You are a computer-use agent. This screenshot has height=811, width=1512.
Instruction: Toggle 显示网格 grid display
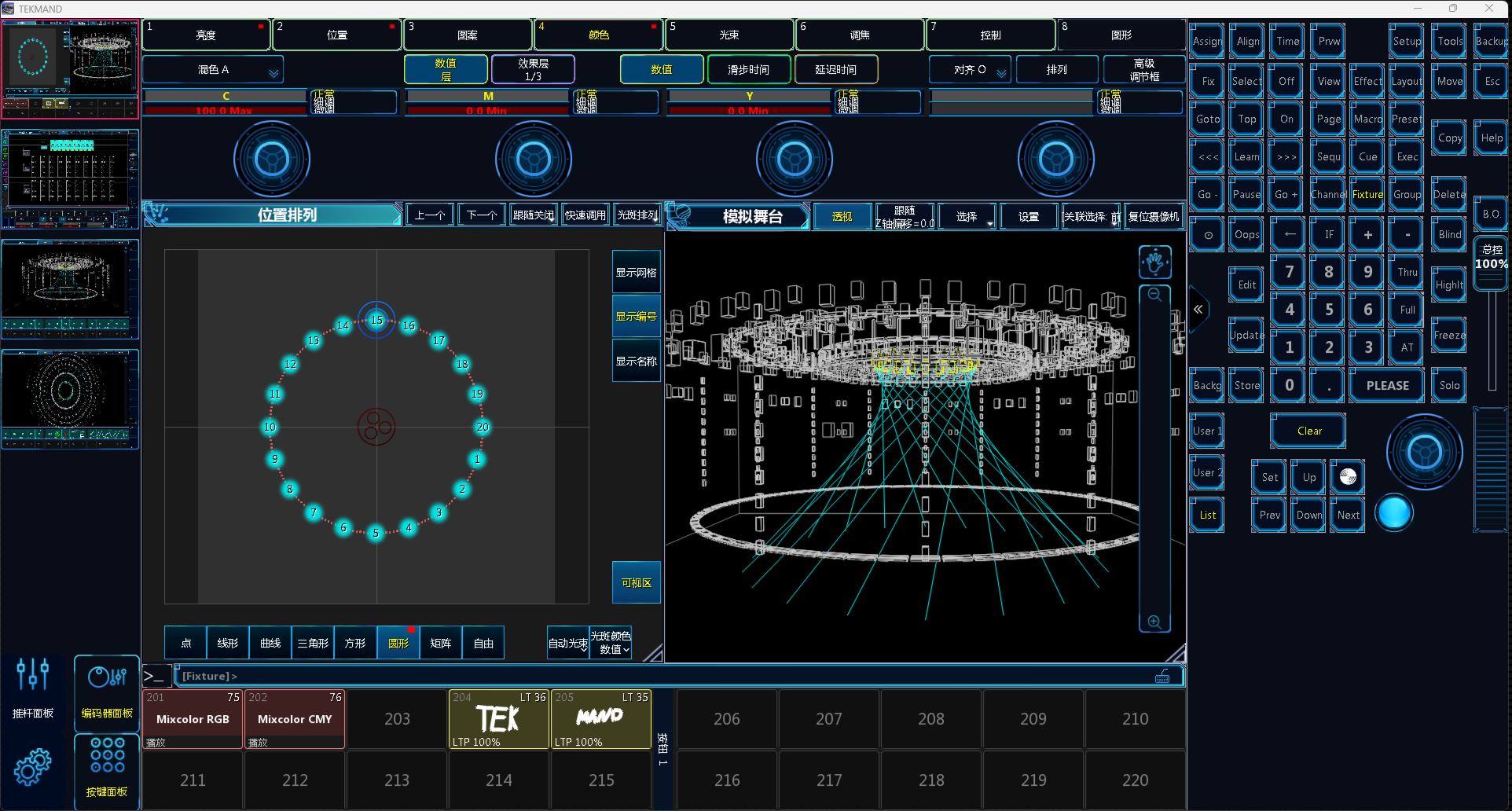636,273
